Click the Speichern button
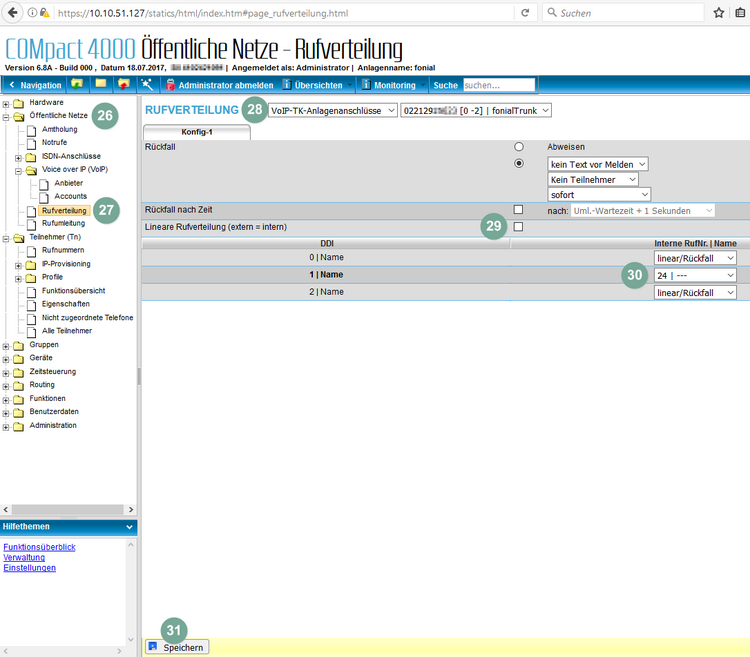The height and width of the screenshot is (657, 750). coord(177,647)
